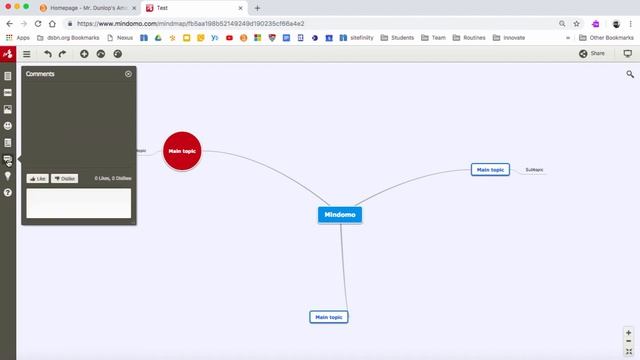Screen dimensions: 640x360
Task: Open the Chrome profile avatar
Action: click(616, 24)
